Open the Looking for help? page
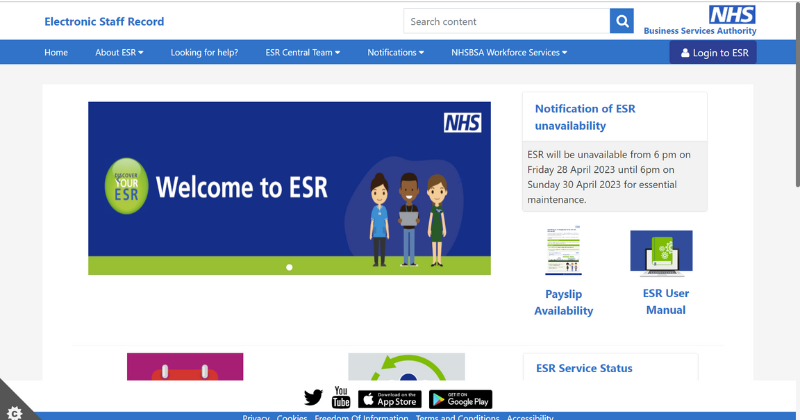800x420 pixels. pyautogui.click(x=204, y=52)
